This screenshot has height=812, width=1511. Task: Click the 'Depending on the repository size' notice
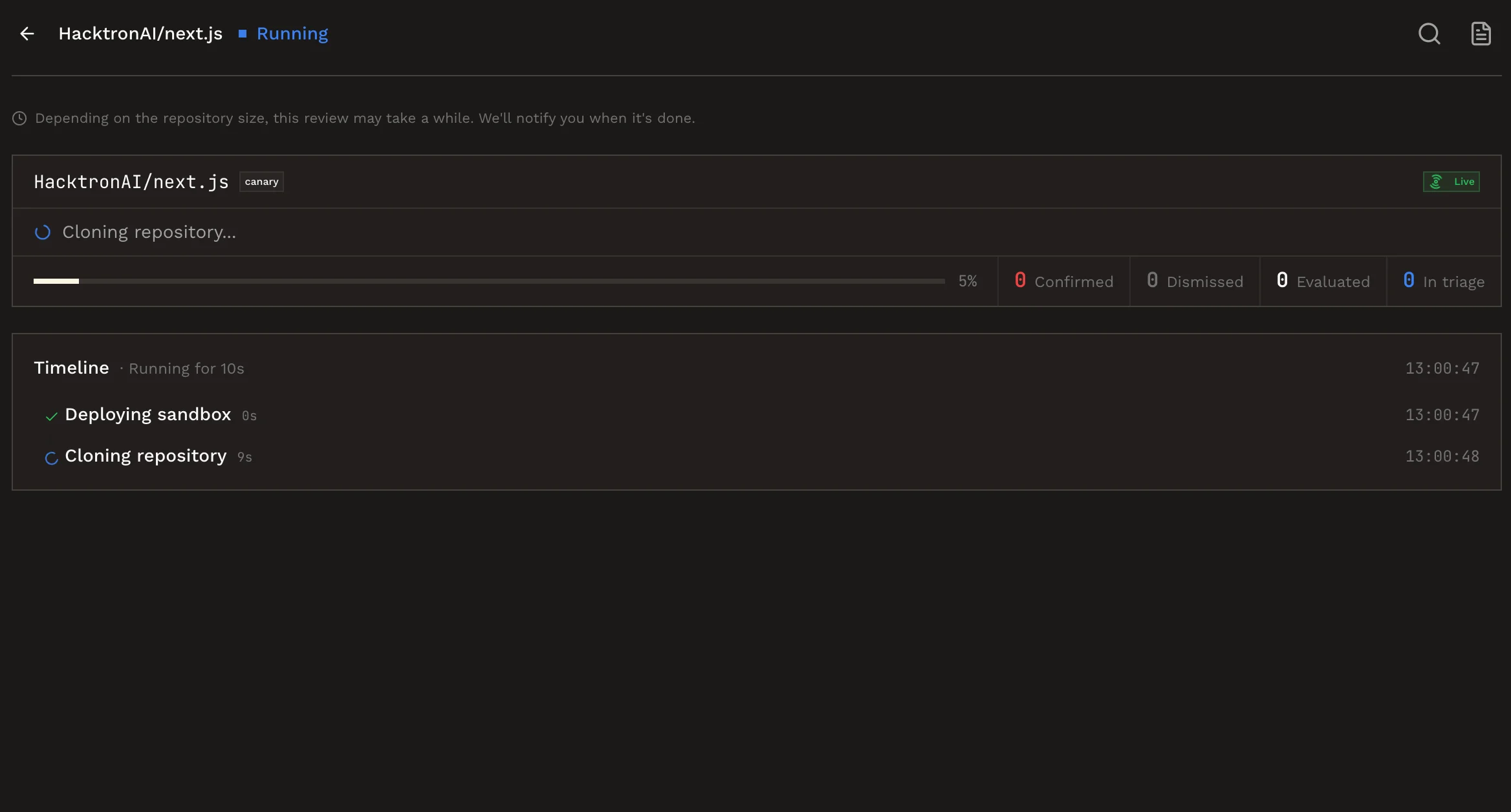pos(365,118)
